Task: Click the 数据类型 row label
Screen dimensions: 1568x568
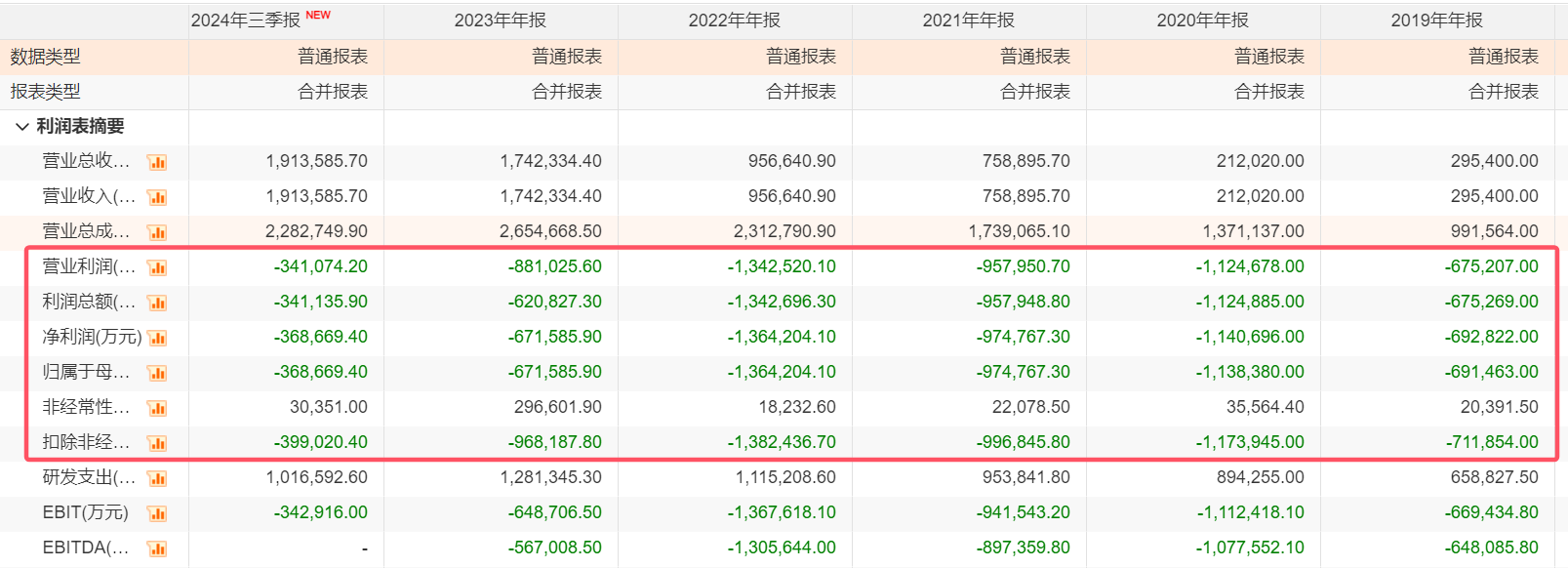Action: click(x=46, y=57)
